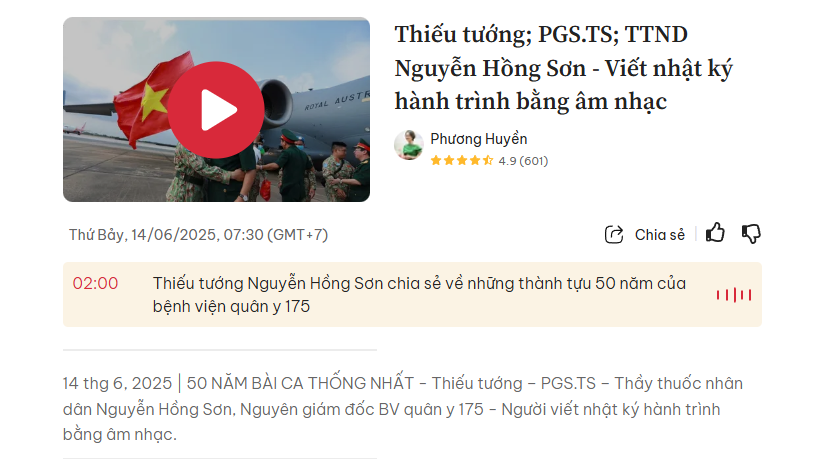Click the Chia sẻ share label
Screen dimensions: 813x459
(660, 235)
